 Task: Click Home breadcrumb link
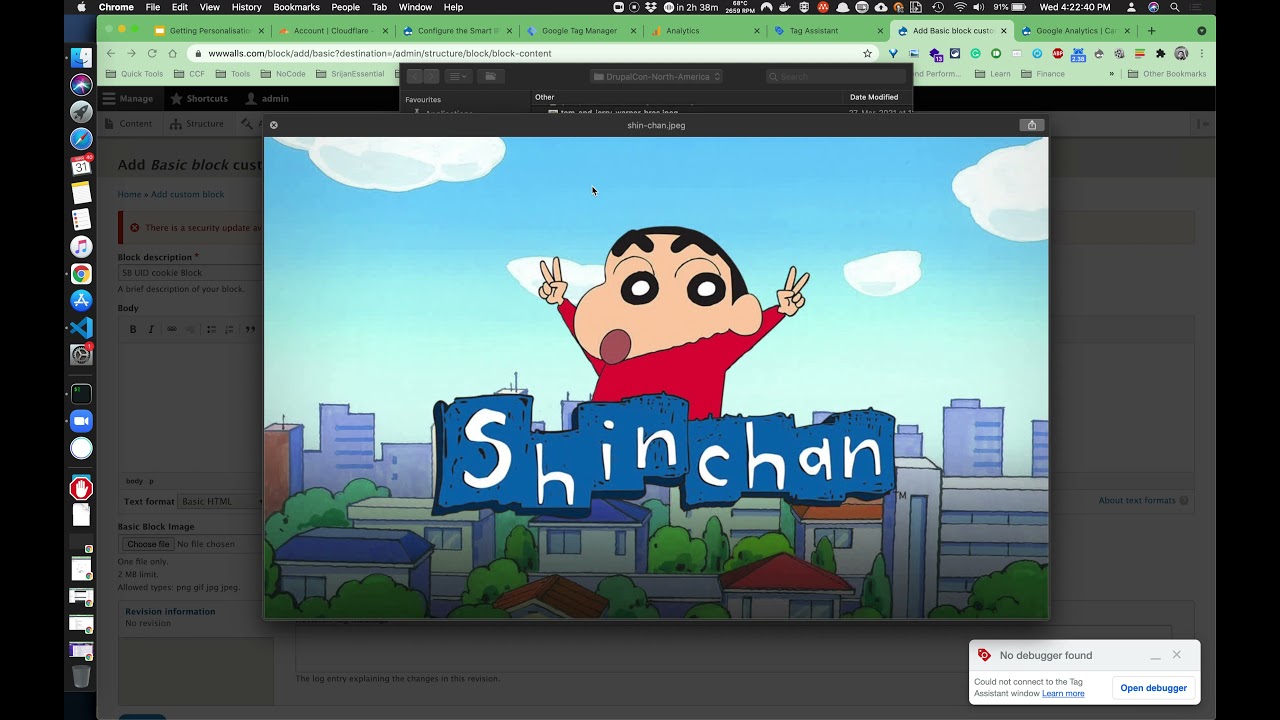click(x=129, y=194)
